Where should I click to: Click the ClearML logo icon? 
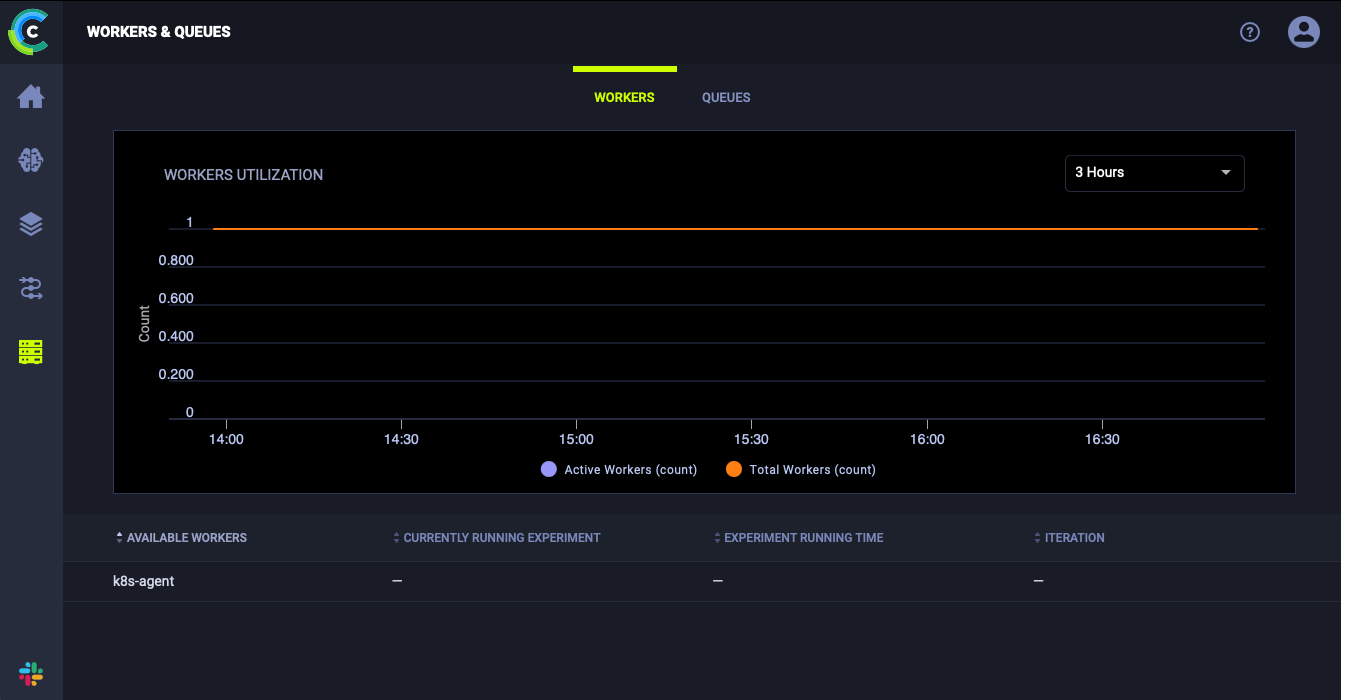coord(30,32)
